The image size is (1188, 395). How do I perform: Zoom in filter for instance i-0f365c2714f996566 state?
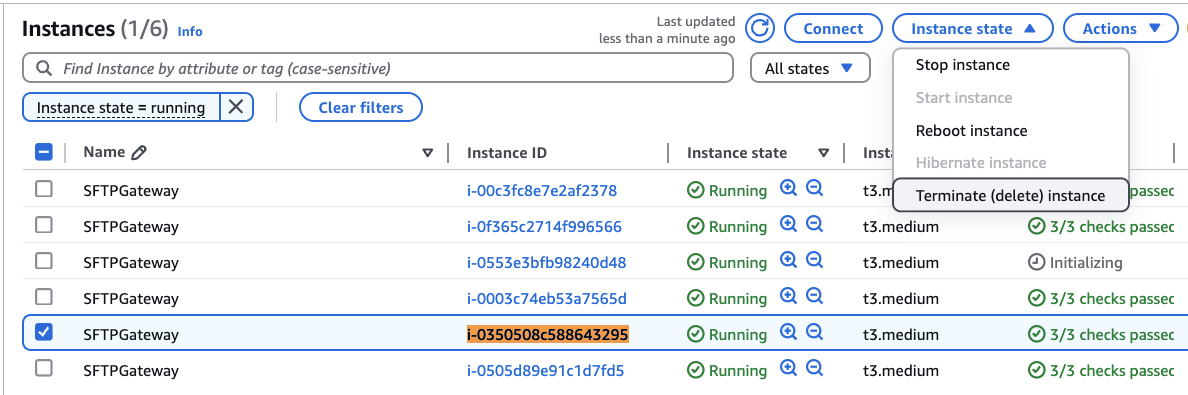(789, 225)
